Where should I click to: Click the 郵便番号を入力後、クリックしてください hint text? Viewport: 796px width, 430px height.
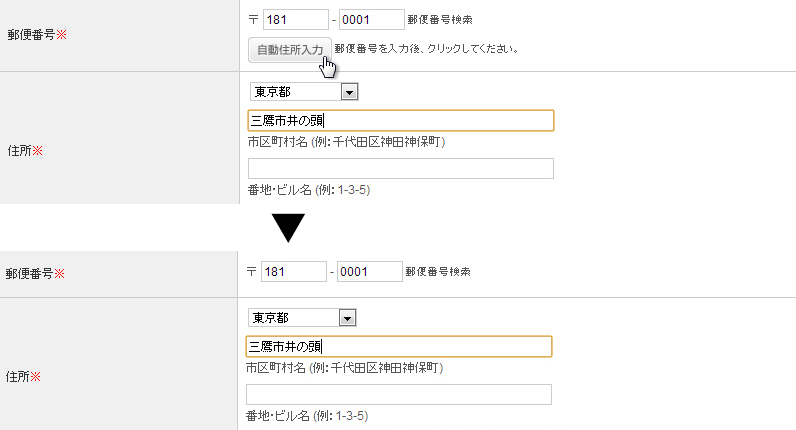(x=427, y=48)
